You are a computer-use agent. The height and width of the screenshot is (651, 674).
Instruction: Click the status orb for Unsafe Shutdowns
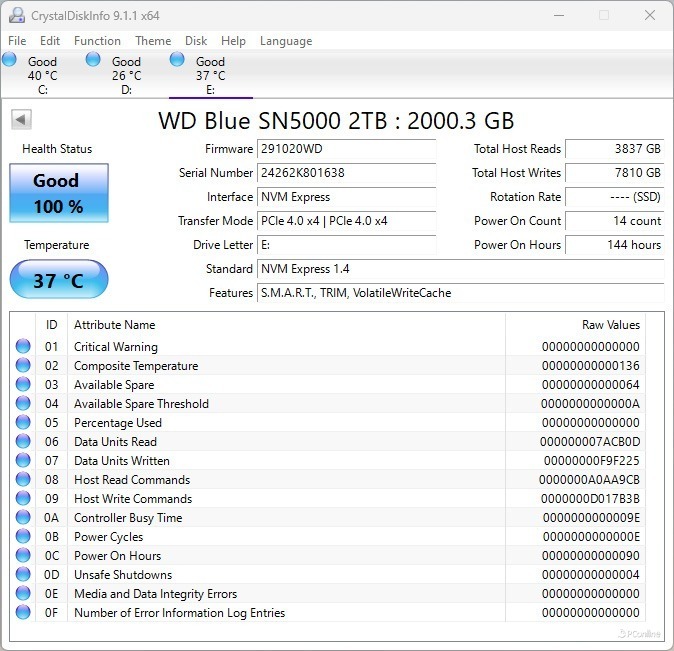pyautogui.click(x=23, y=575)
